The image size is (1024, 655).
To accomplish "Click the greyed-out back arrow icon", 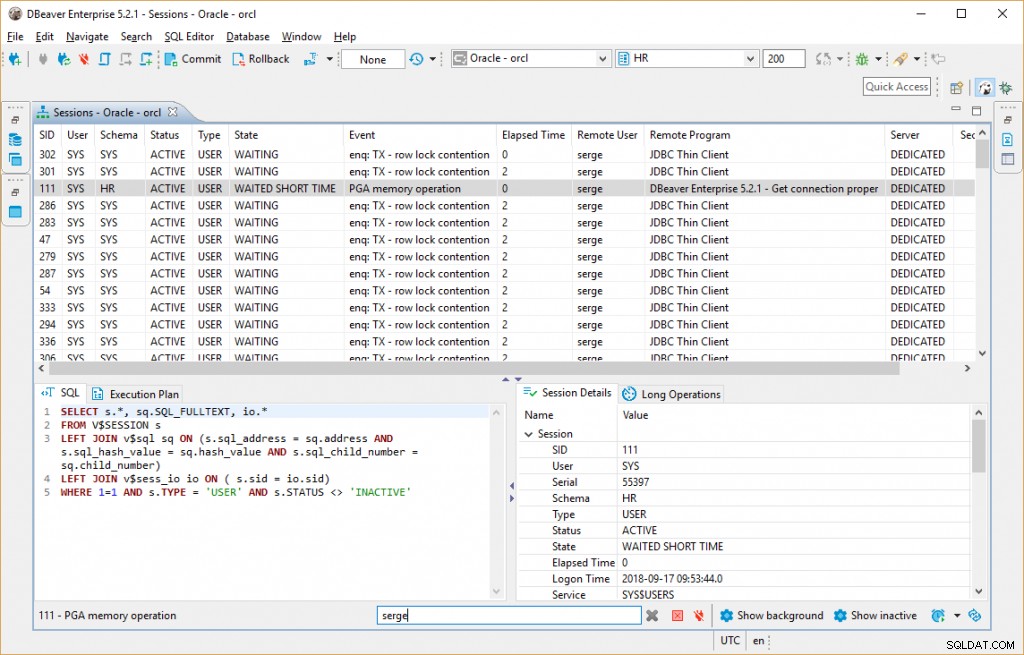I will click(938, 59).
